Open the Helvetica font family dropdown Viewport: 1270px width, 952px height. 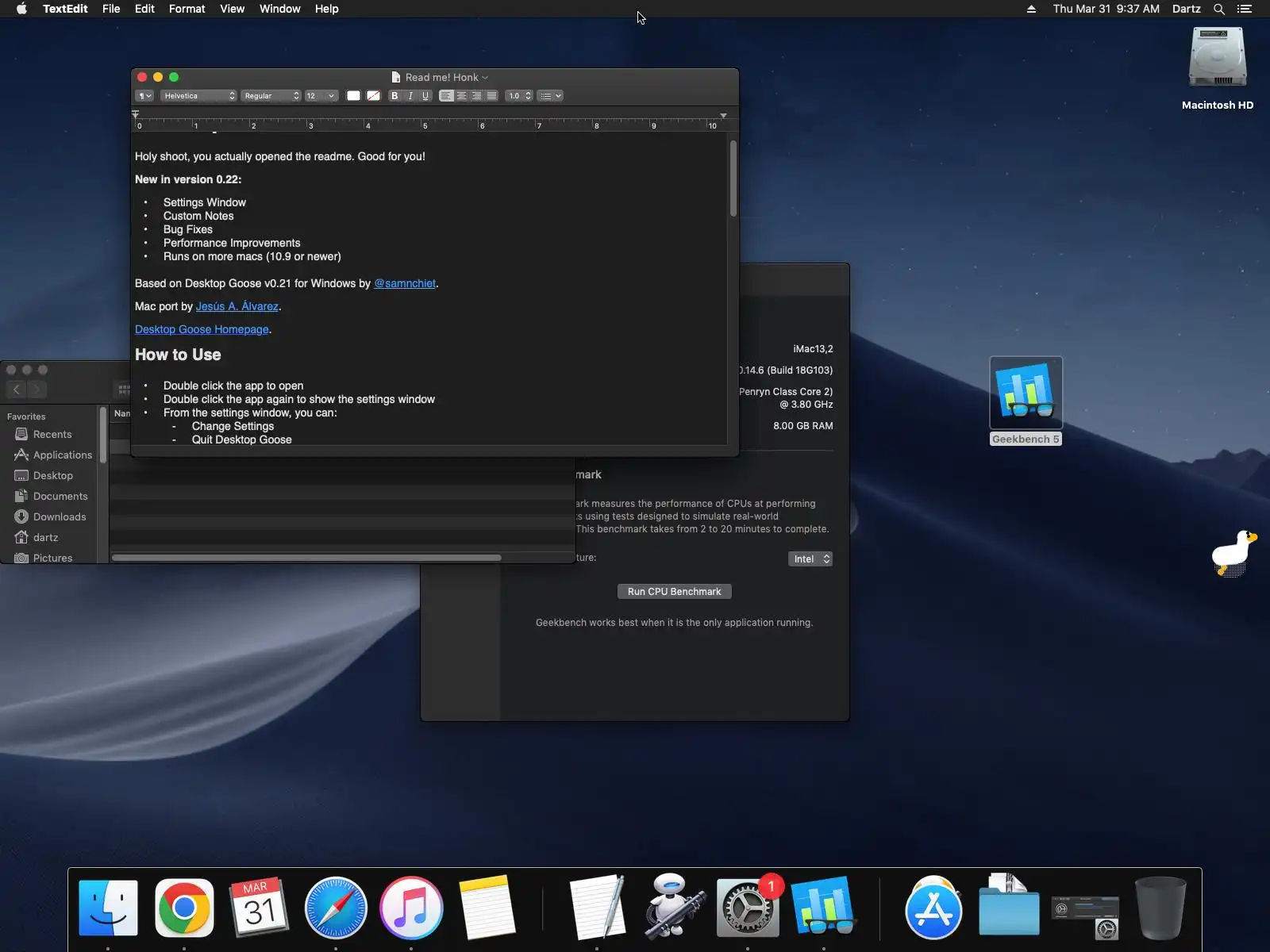[x=198, y=96]
